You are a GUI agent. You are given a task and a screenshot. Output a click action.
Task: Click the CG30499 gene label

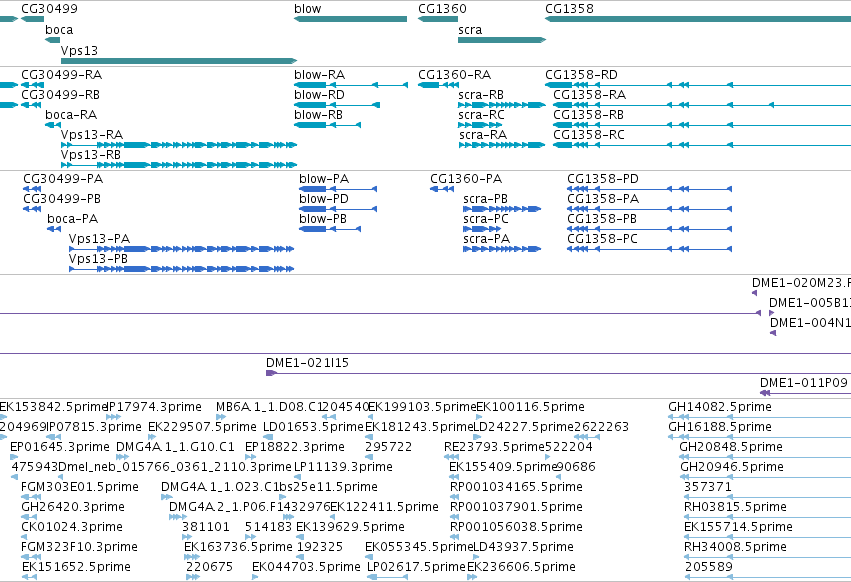[x=49, y=9]
